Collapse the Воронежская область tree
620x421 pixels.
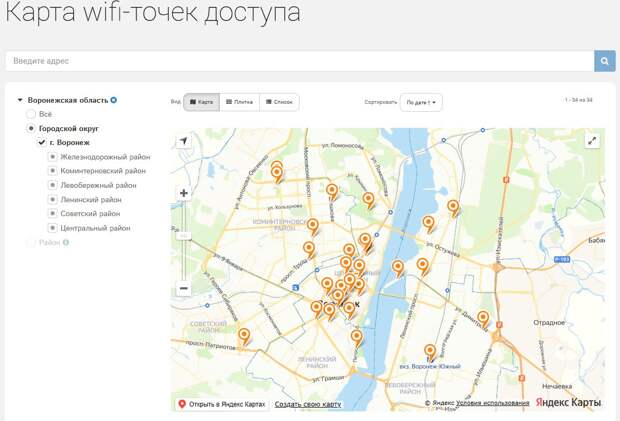[x=20, y=100]
